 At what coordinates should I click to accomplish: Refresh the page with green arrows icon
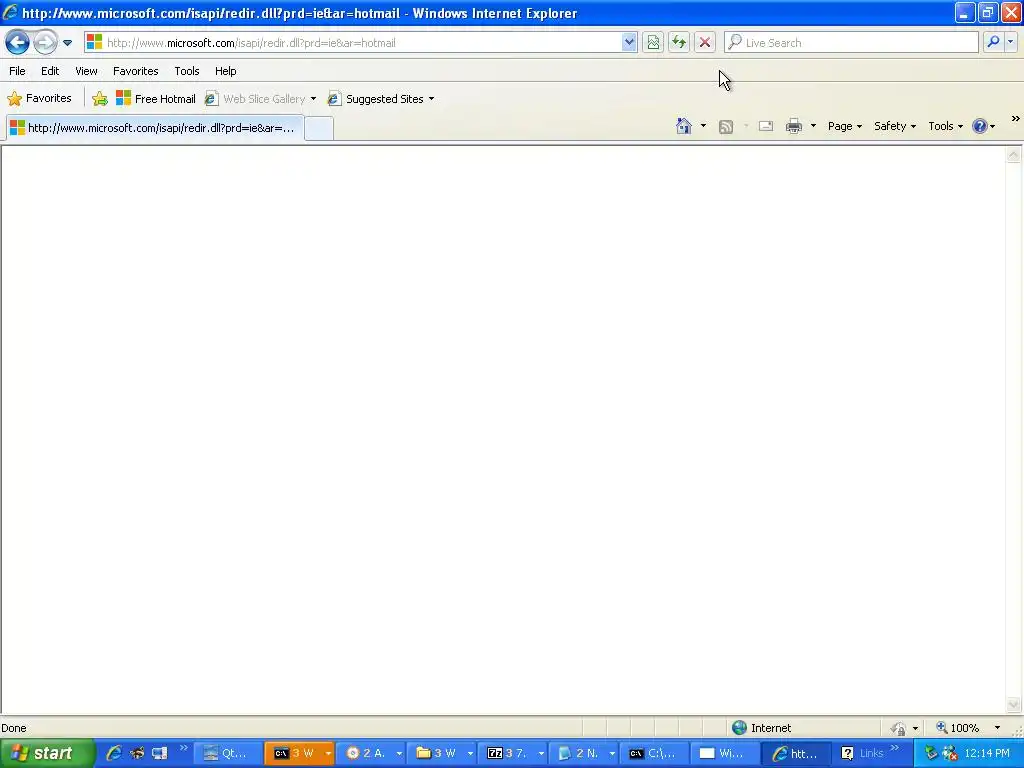679,42
